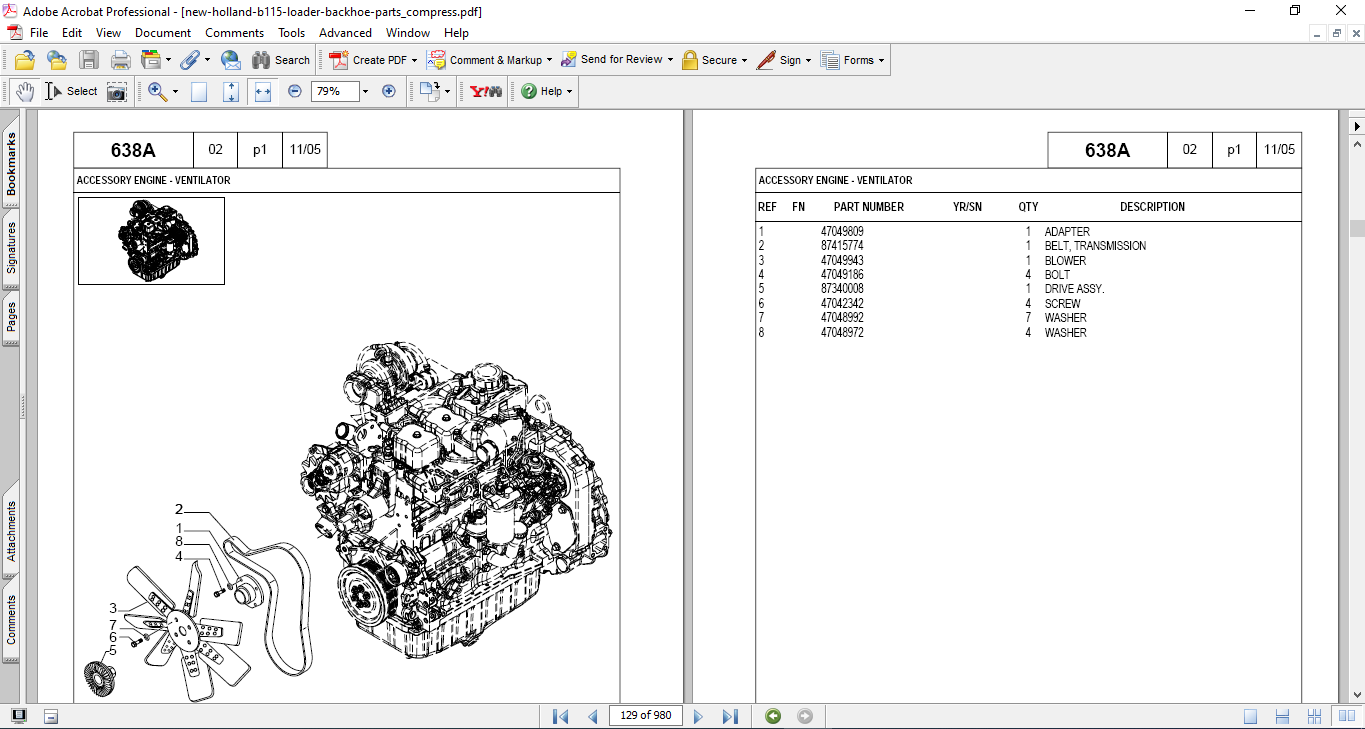
Task: Click the Snapshot tool camera icon
Action: pyautogui.click(x=117, y=91)
